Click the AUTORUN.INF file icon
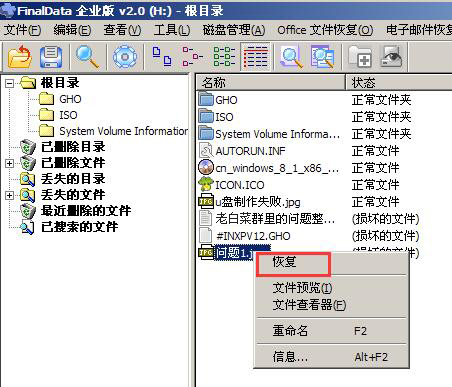Image resolution: width=452 pixels, height=387 pixels. pyautogui.click(x=206, y=150)
